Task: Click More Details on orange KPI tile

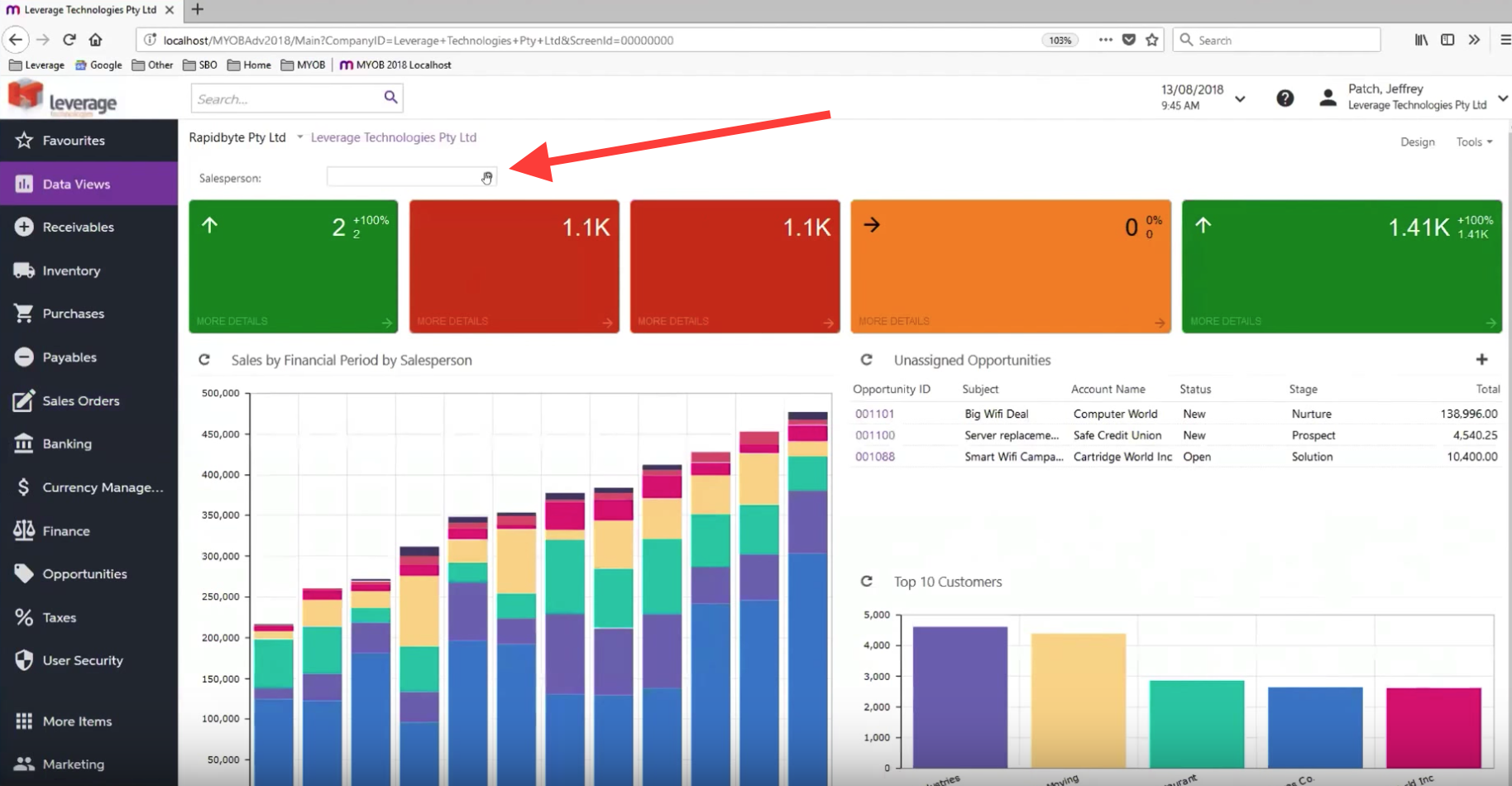Action: (x=893, y=321)
